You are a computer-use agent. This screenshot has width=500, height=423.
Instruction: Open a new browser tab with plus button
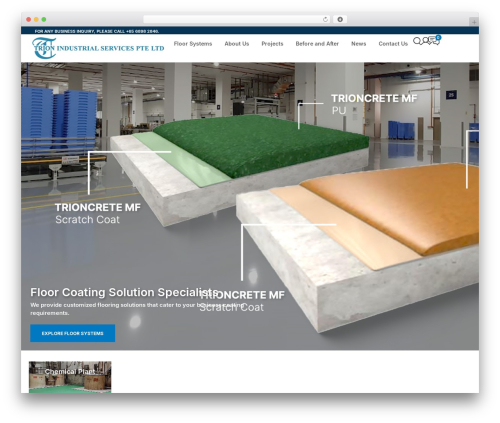[x=474, y=22]
